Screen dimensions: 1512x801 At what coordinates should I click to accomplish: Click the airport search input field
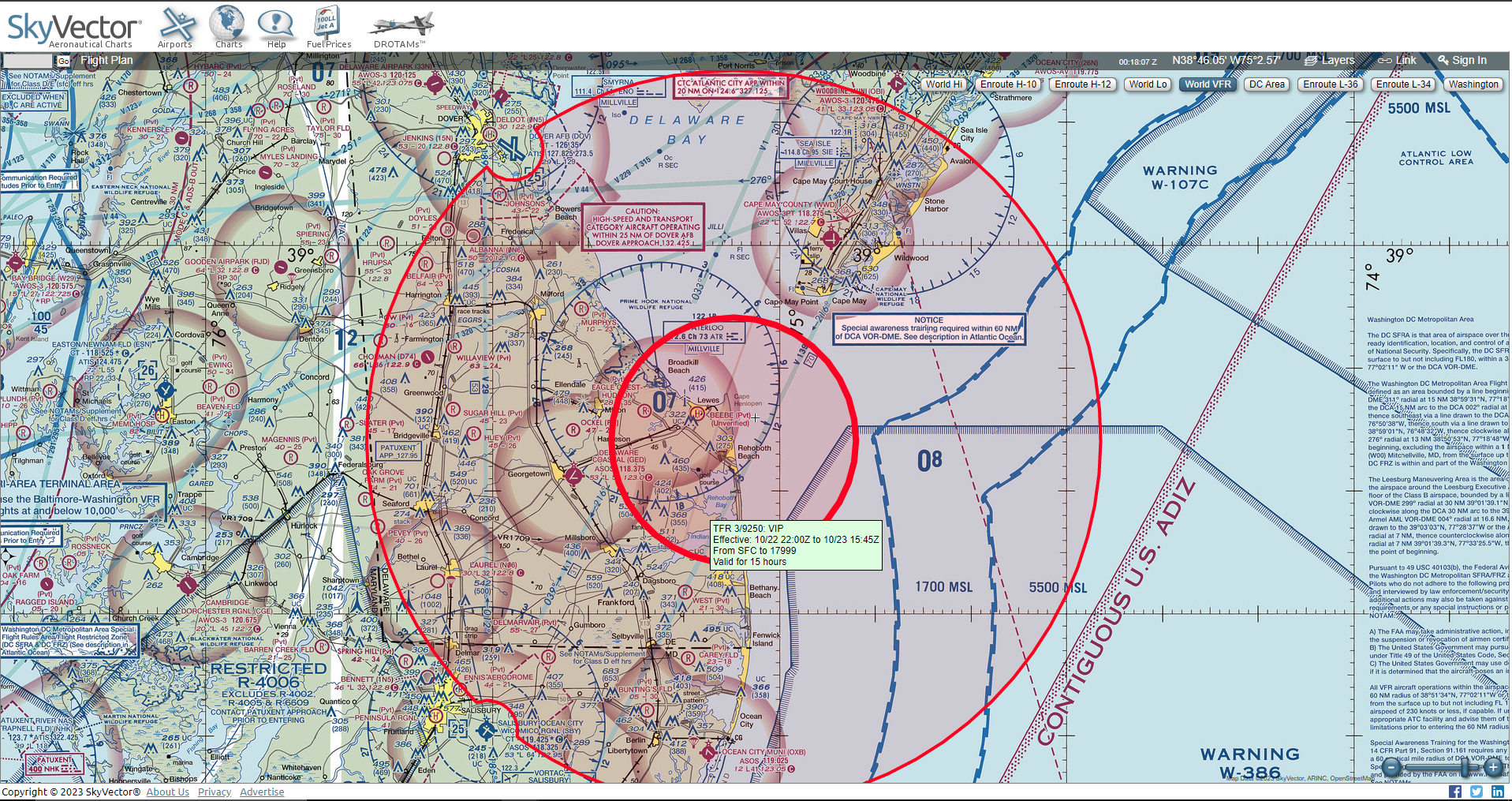28,61
